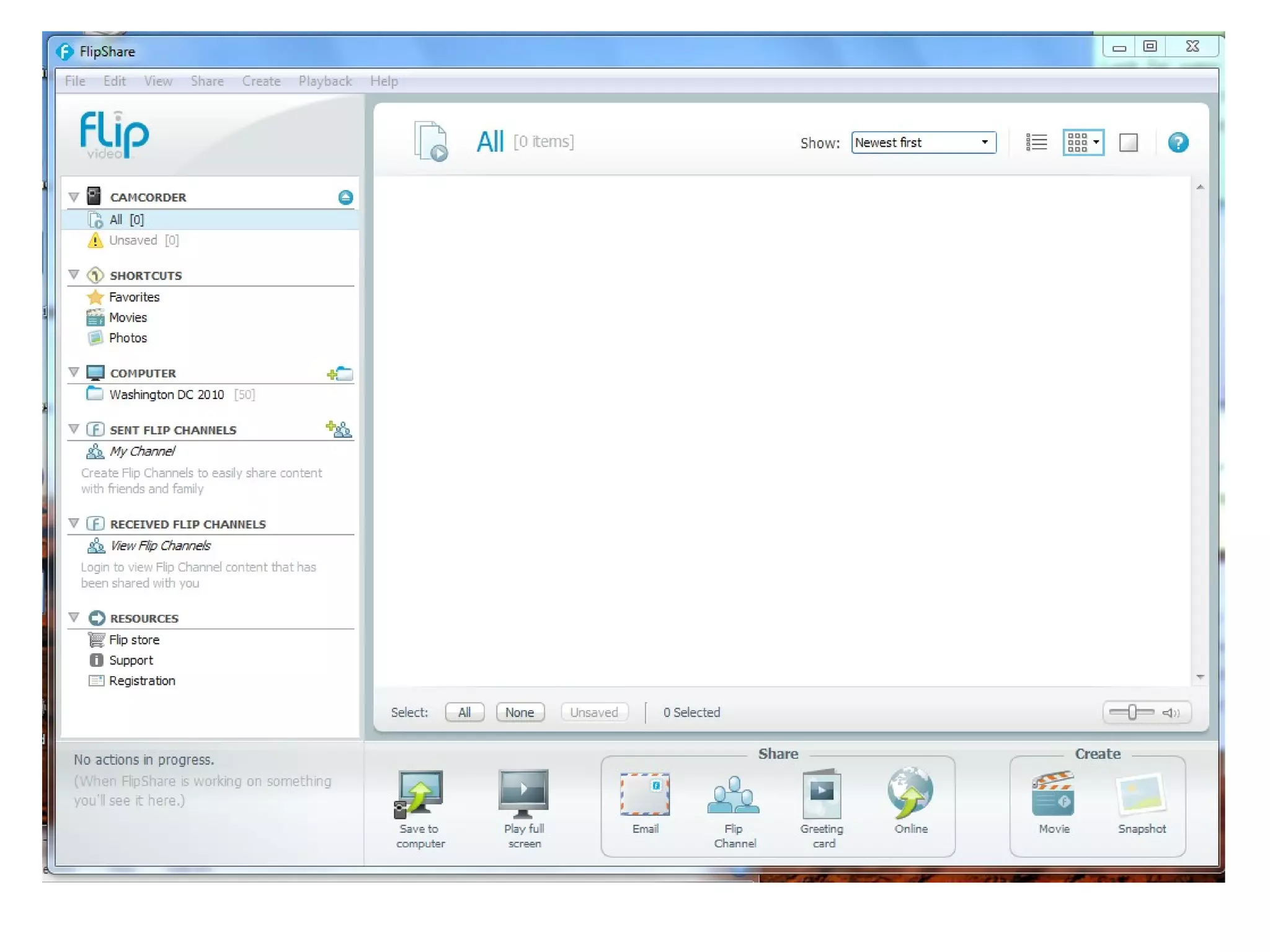
Task: Click the Save to computer icon
Action: 420,794
